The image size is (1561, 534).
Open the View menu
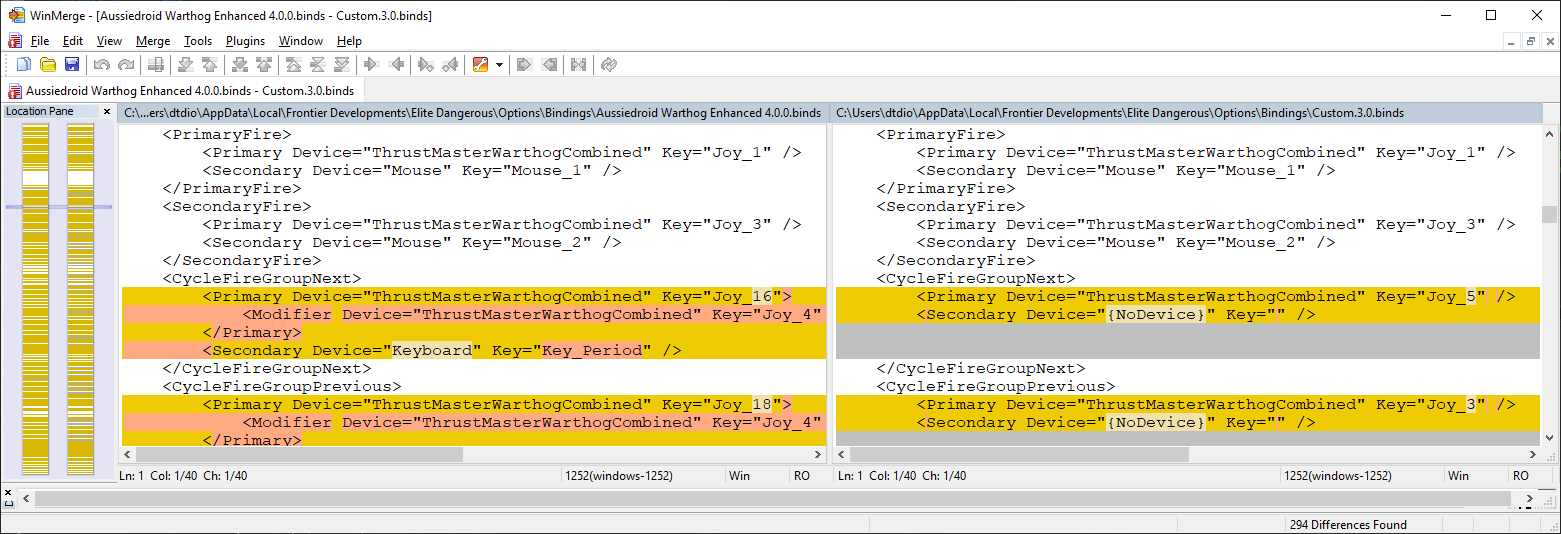[x=109, y=41]
